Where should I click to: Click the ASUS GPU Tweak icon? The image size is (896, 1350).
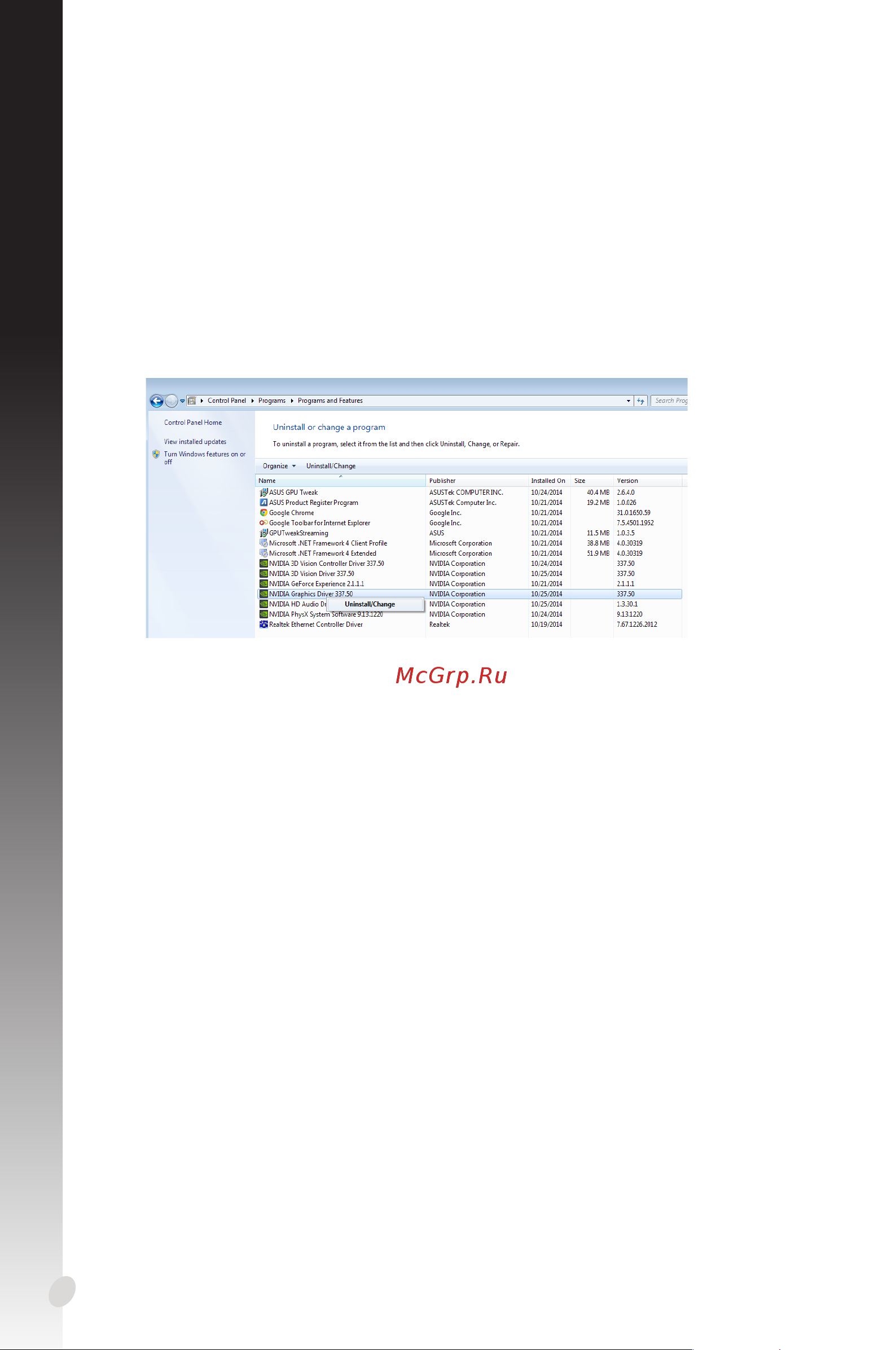(263, 492)
